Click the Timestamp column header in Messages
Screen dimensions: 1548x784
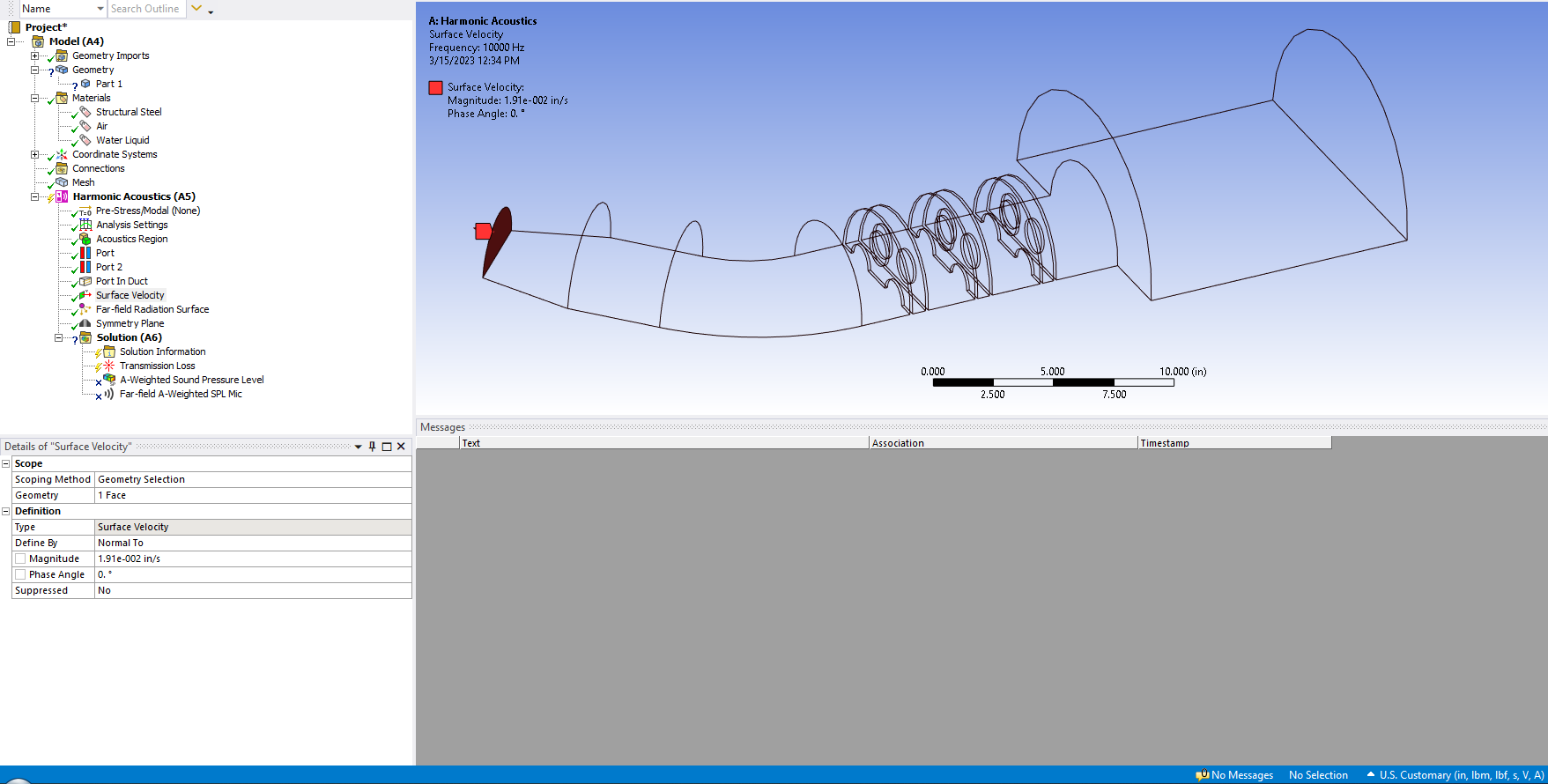[x=1234, y=443]
